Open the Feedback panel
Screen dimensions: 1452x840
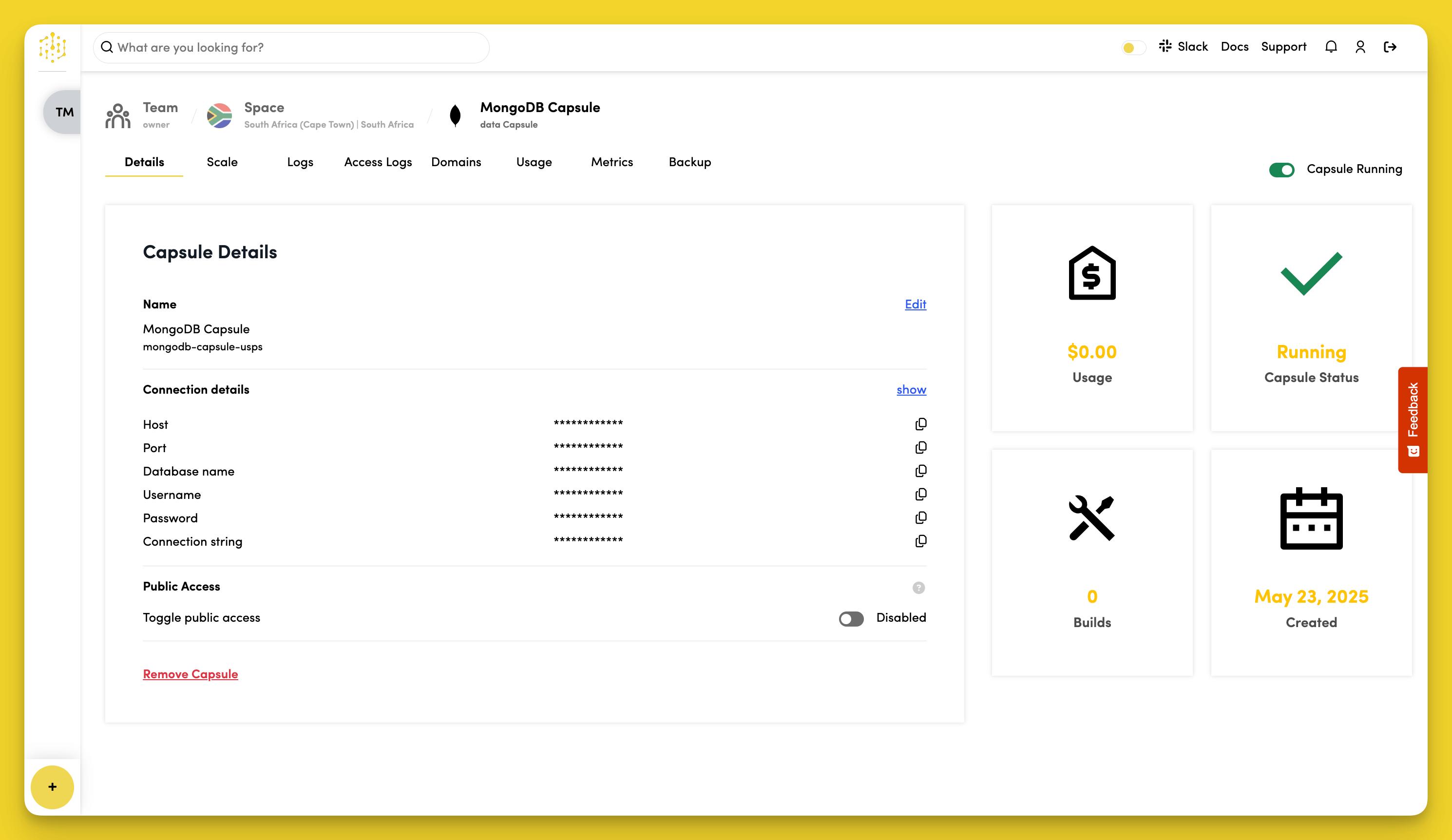coord(1412,419)
